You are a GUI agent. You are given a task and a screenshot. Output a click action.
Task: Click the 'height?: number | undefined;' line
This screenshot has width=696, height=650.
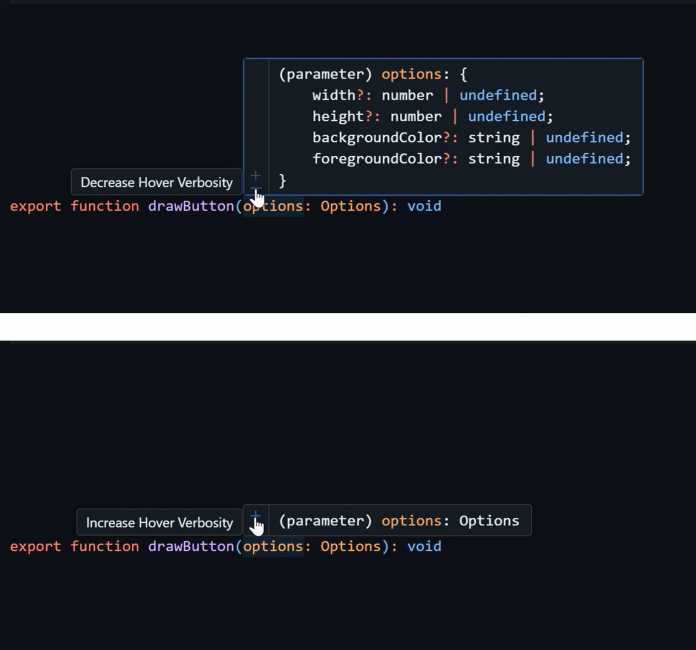pyautogui.click(x=433, y=117)
